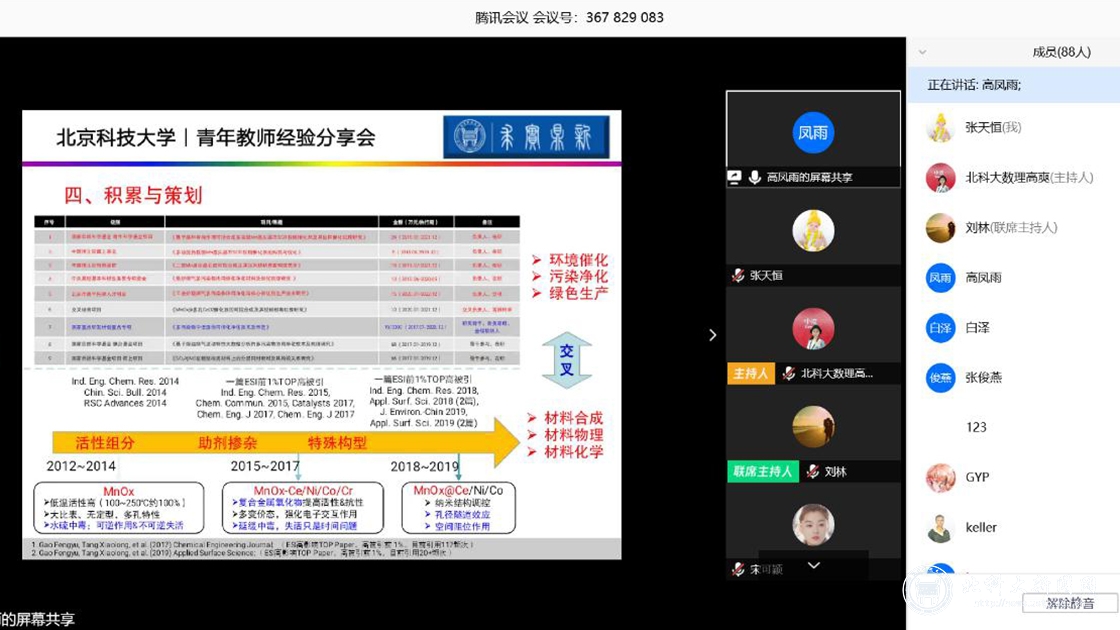
Task: Click 张天恒's muted microphone icon in video strip
Action: pos(738,275)
